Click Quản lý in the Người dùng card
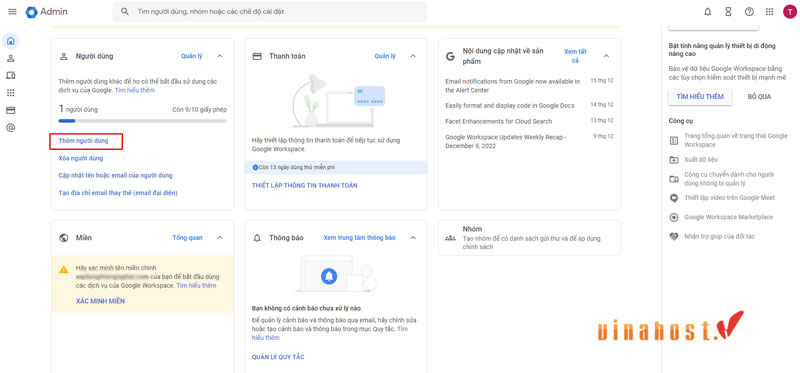Viewport: 800px width, 373px height. pos(192,56)
